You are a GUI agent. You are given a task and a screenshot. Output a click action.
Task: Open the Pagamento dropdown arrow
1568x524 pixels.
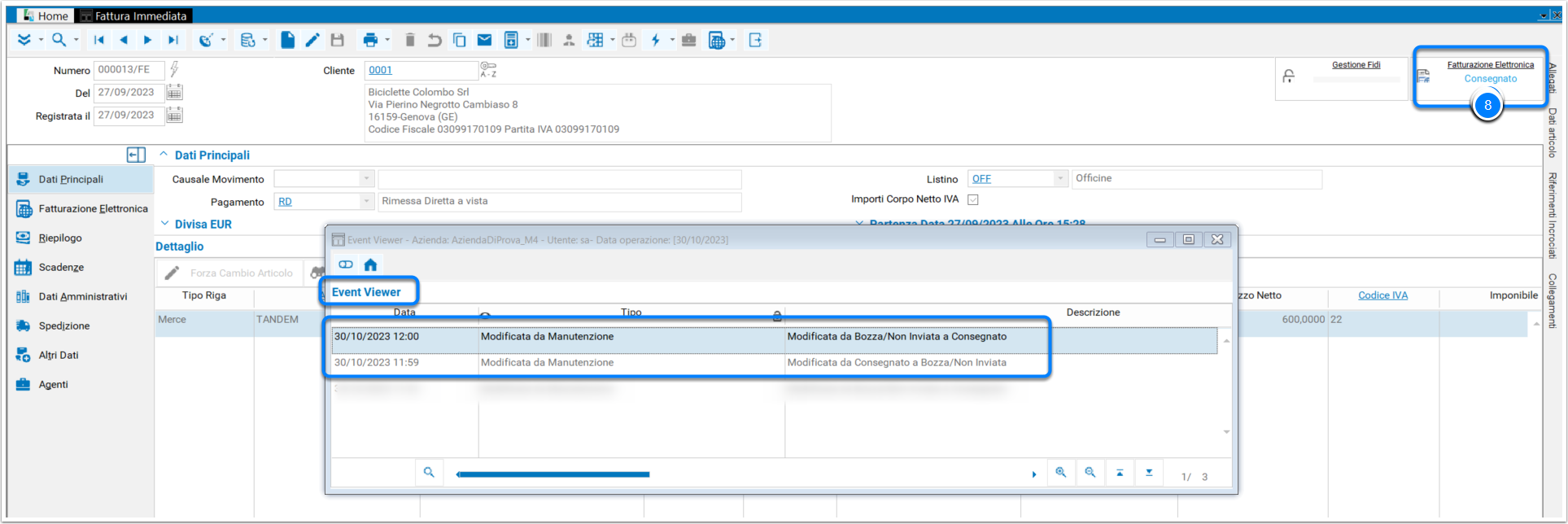tap(366, 201)
